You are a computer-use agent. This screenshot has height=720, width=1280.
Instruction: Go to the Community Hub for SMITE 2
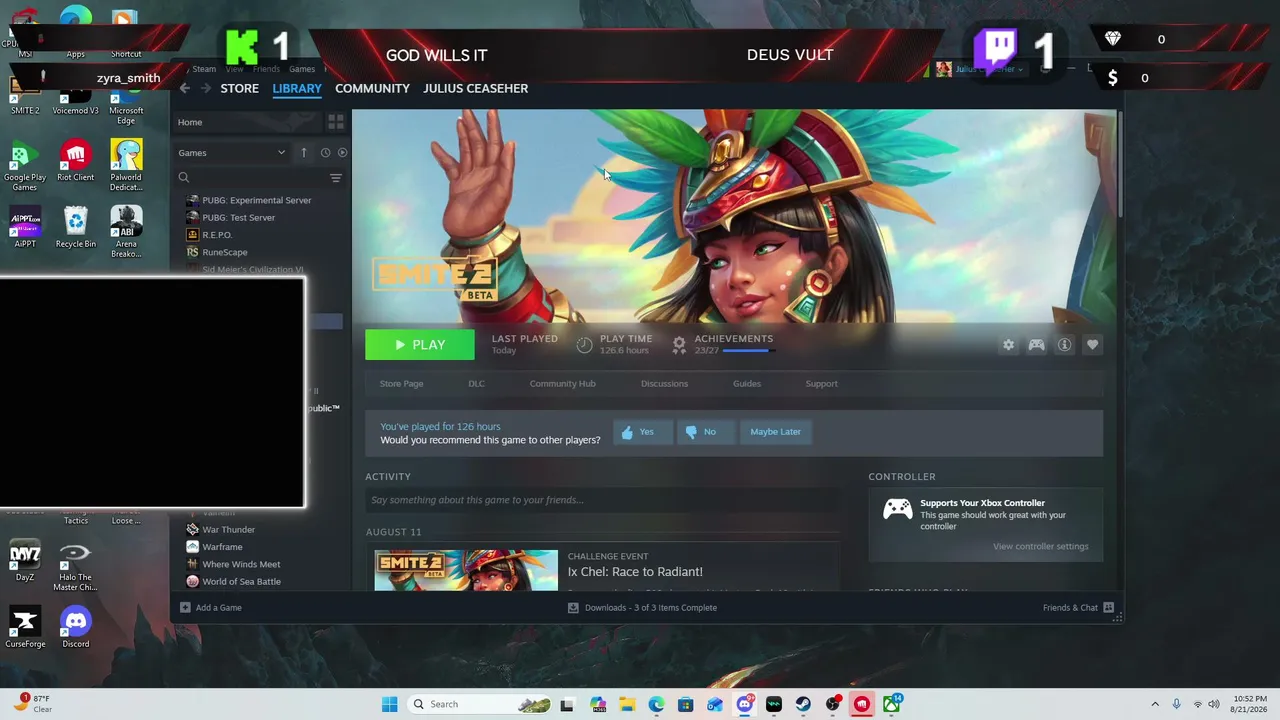click(562, 384)
